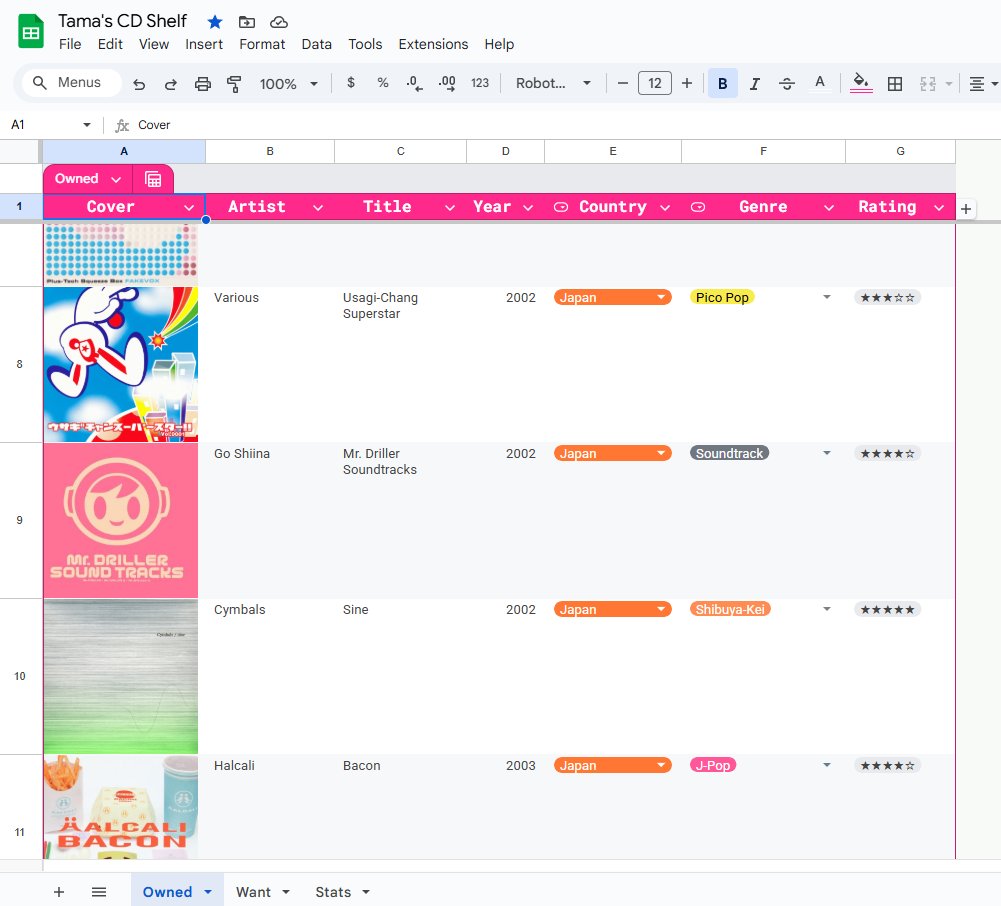Open the Sheets home icon
1001x906 pixels.
(31, 32)
